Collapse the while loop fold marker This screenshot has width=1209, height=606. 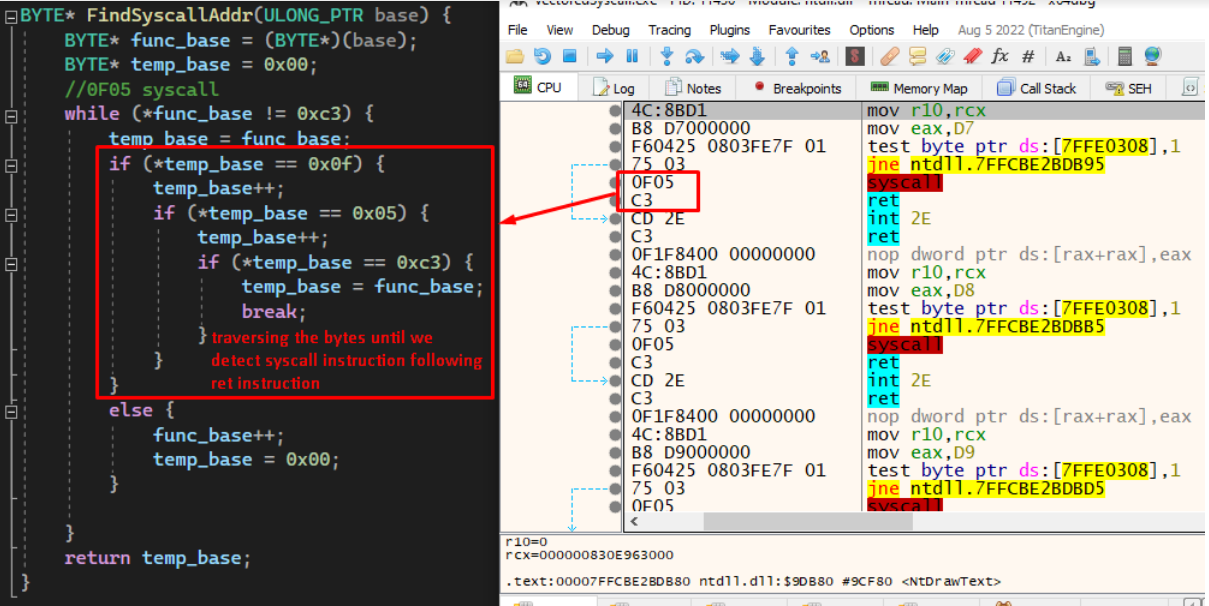pos(11,115)
